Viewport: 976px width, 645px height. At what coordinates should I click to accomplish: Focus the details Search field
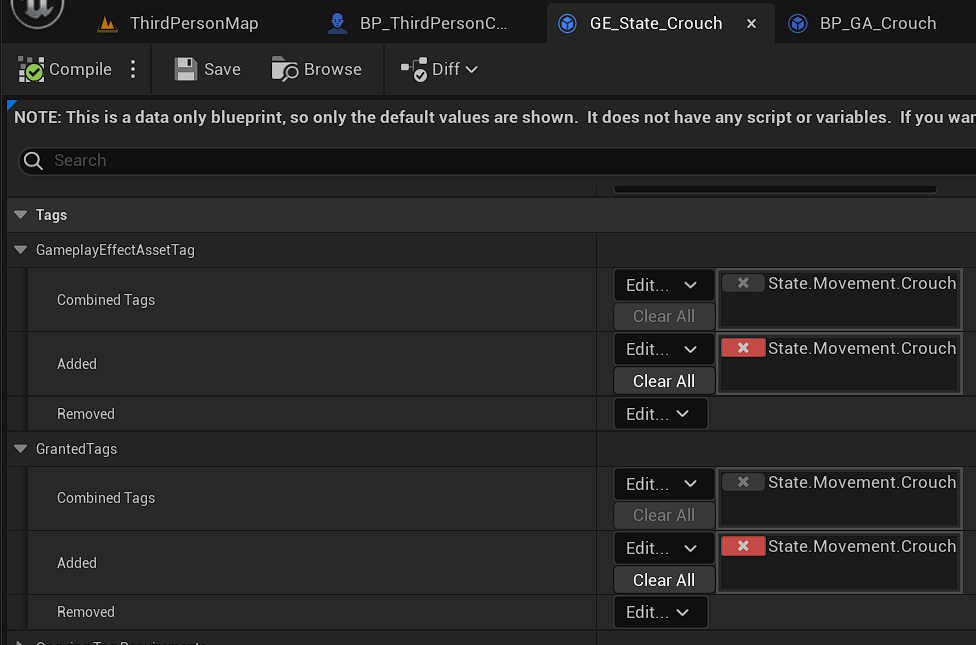tap(498, 161)
